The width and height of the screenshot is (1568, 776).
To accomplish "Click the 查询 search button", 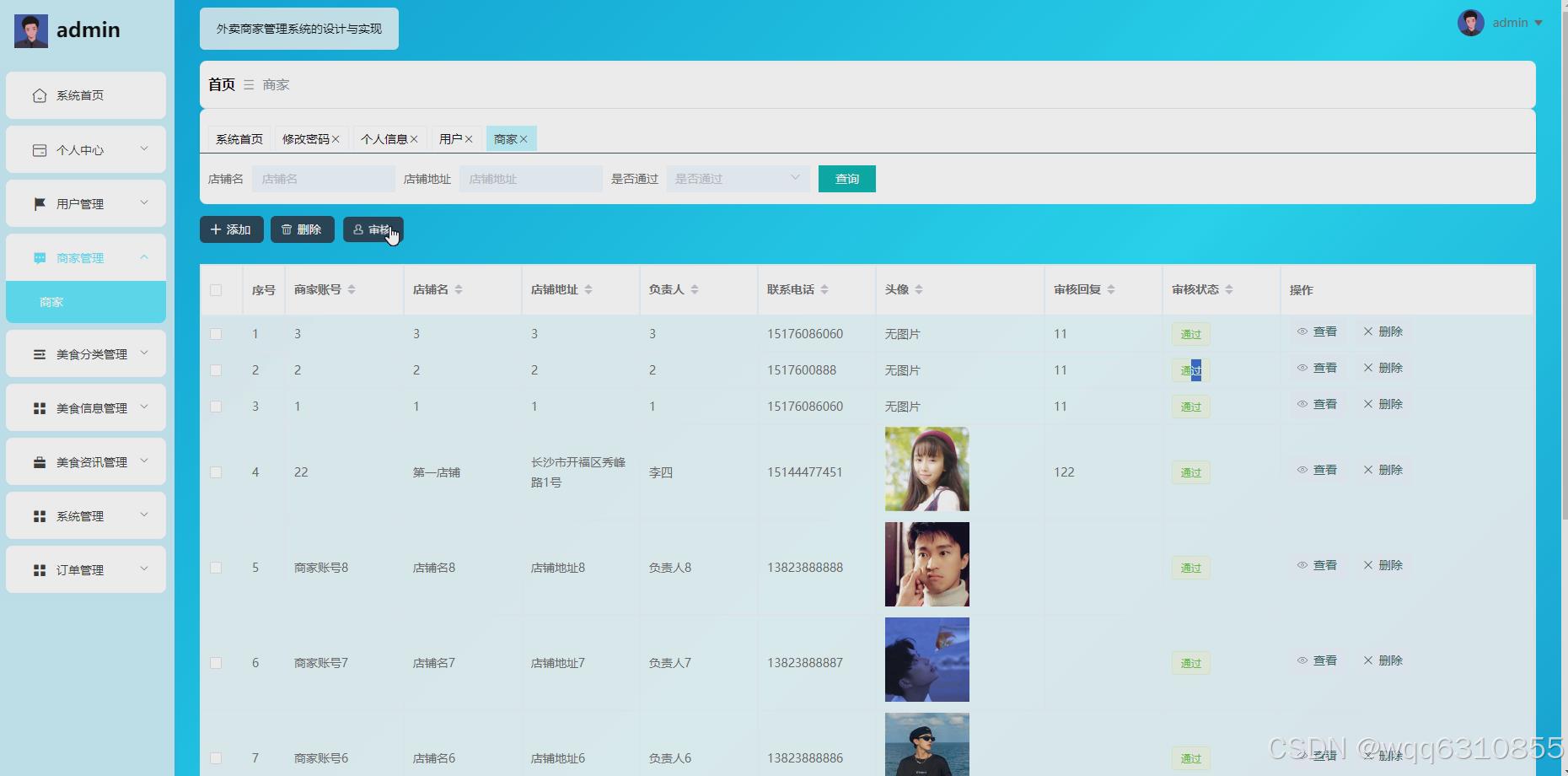I will pyautogui.click(x=846, y=178).
